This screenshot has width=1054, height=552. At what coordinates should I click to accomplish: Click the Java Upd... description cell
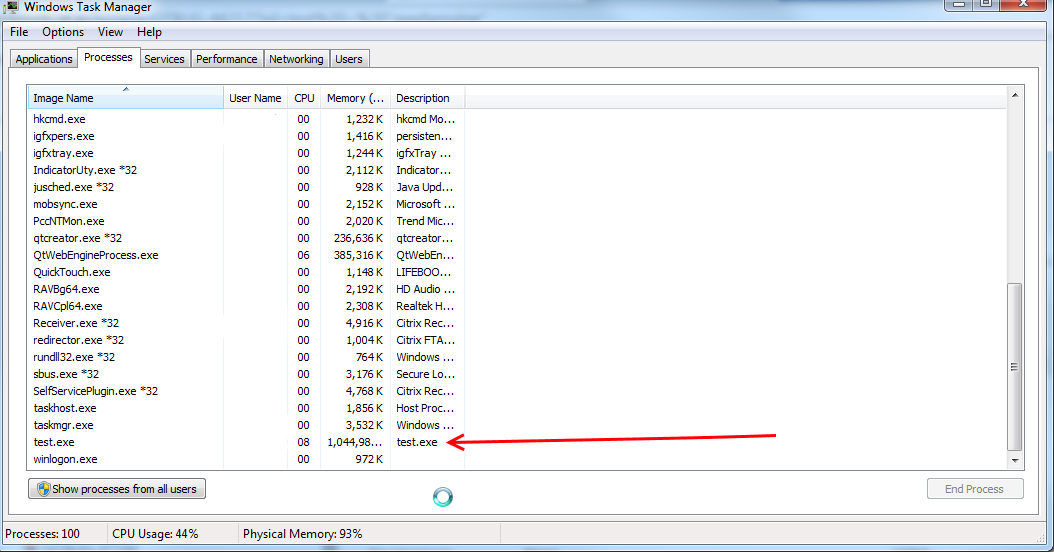click(425, 187)
